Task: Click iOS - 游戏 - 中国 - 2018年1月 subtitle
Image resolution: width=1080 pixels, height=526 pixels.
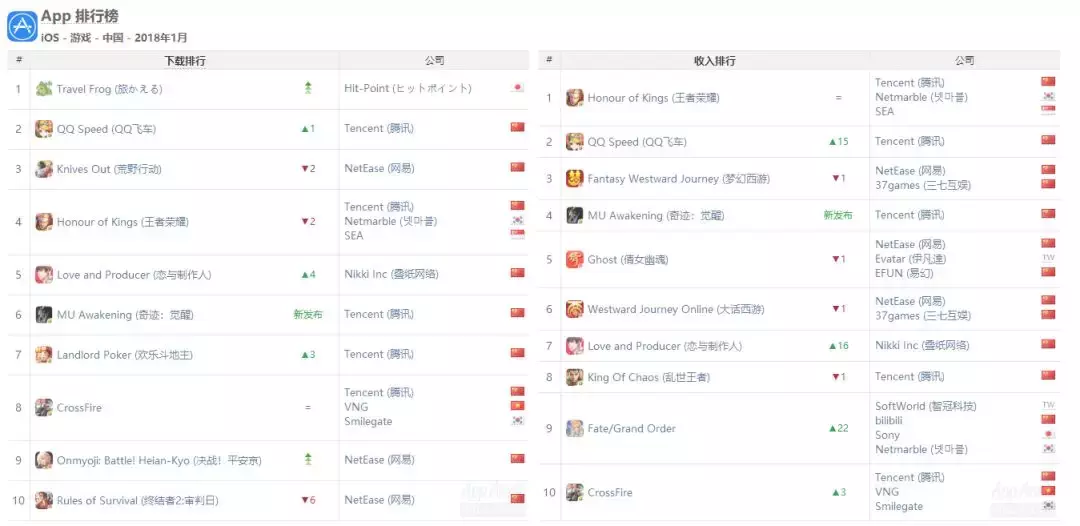Action: coord(114,37)
